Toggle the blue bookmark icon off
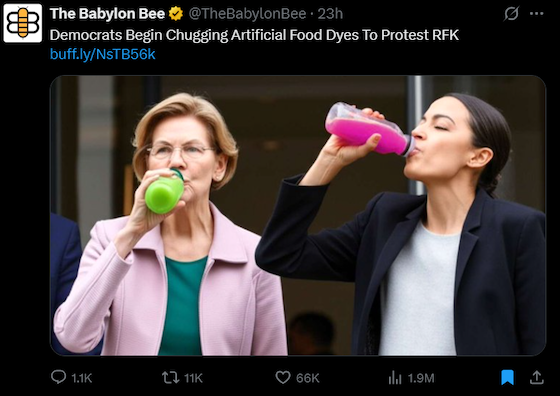The image size is (560, 396). click(x=507, y=377)
